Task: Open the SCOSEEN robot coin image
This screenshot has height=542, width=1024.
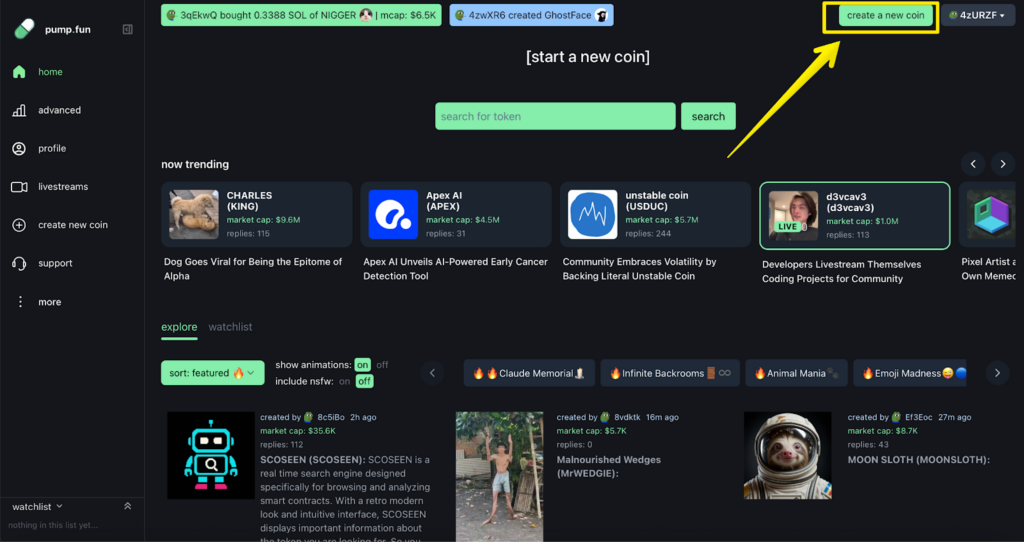Action: coord(211,455)
